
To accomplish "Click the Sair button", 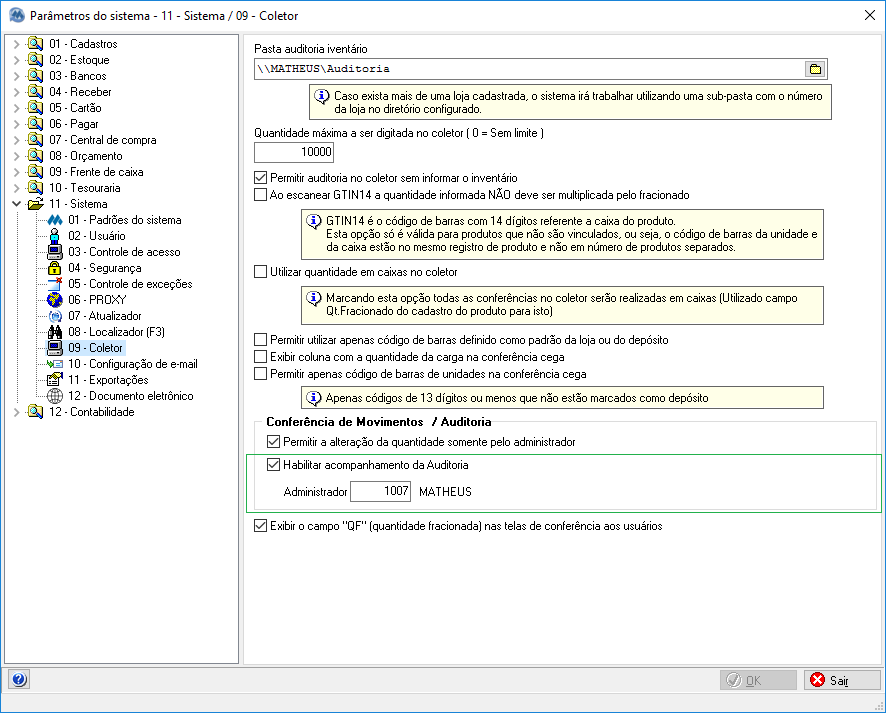I will click(842, 680).
